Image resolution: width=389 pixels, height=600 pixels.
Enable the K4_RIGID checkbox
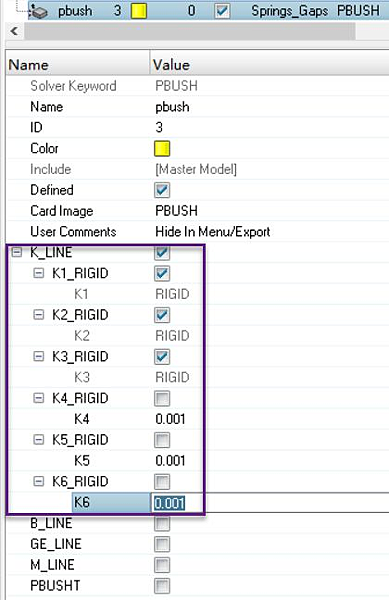point(162,398)
